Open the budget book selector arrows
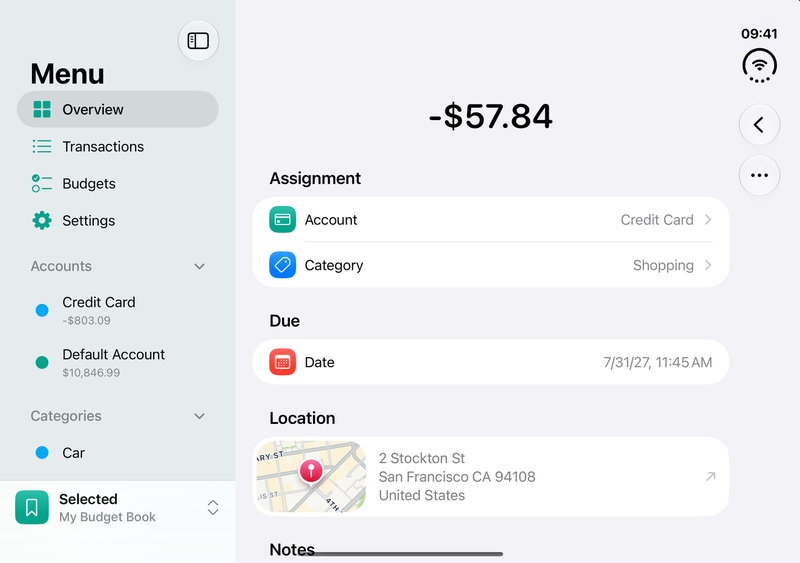 pos(213,507)
